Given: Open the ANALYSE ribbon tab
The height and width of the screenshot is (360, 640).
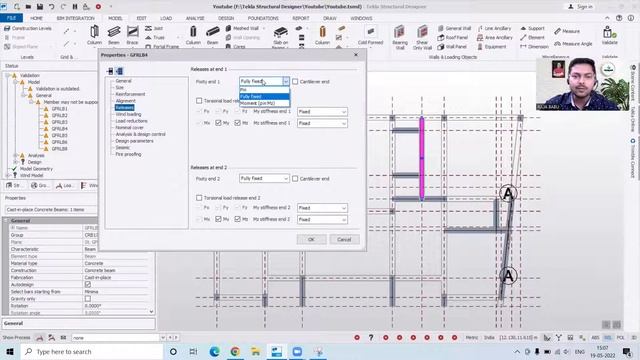Looking at the screenshot, I should coord(195,18).
